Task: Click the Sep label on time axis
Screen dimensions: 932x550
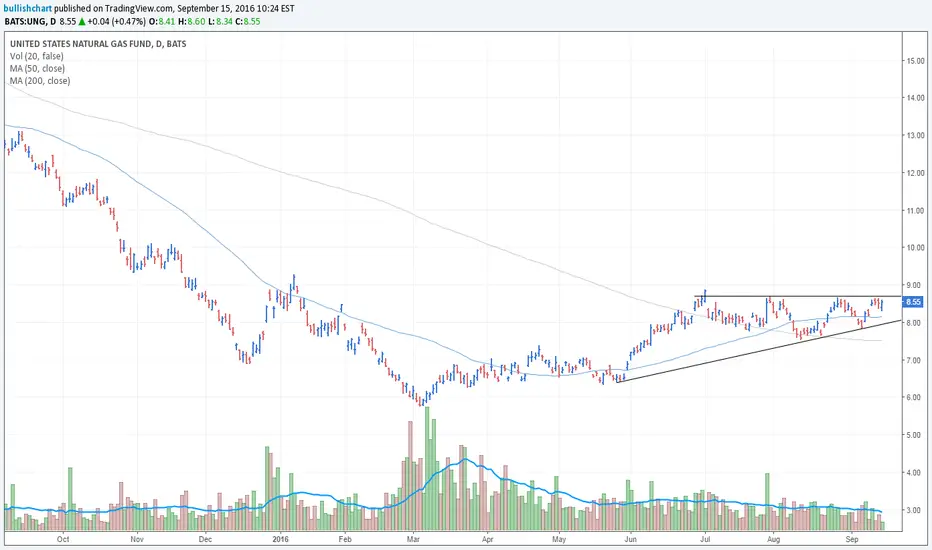Action: [852, 539]
